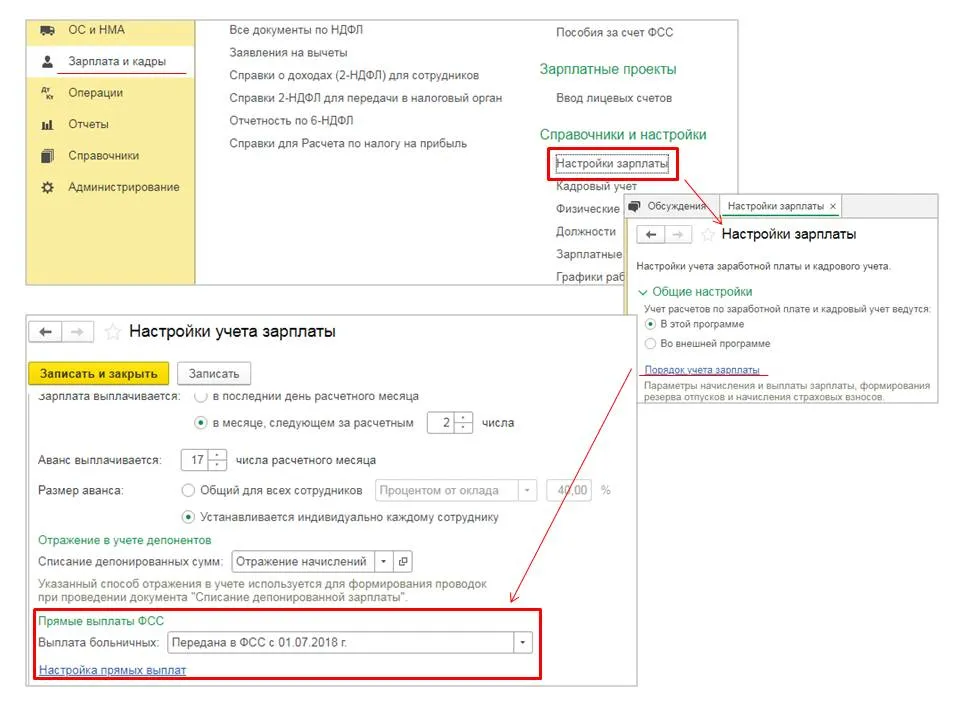Open Справки о доходах (2-НДФЛ) для сотрудников
This screenshot has height=720, width=960.
pyautogui.click(x=354, y=75)
